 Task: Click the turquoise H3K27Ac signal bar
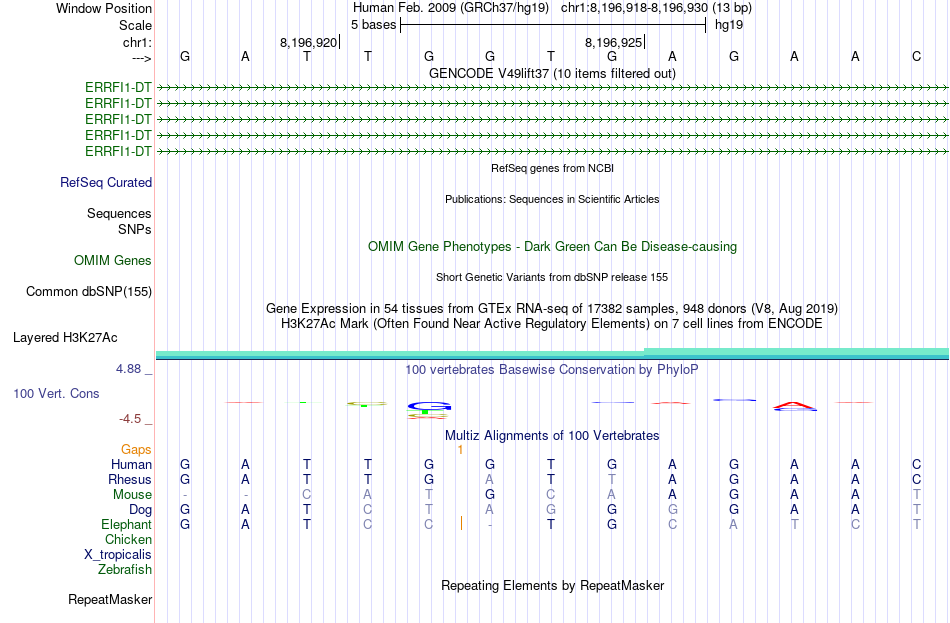coord(552,354)
